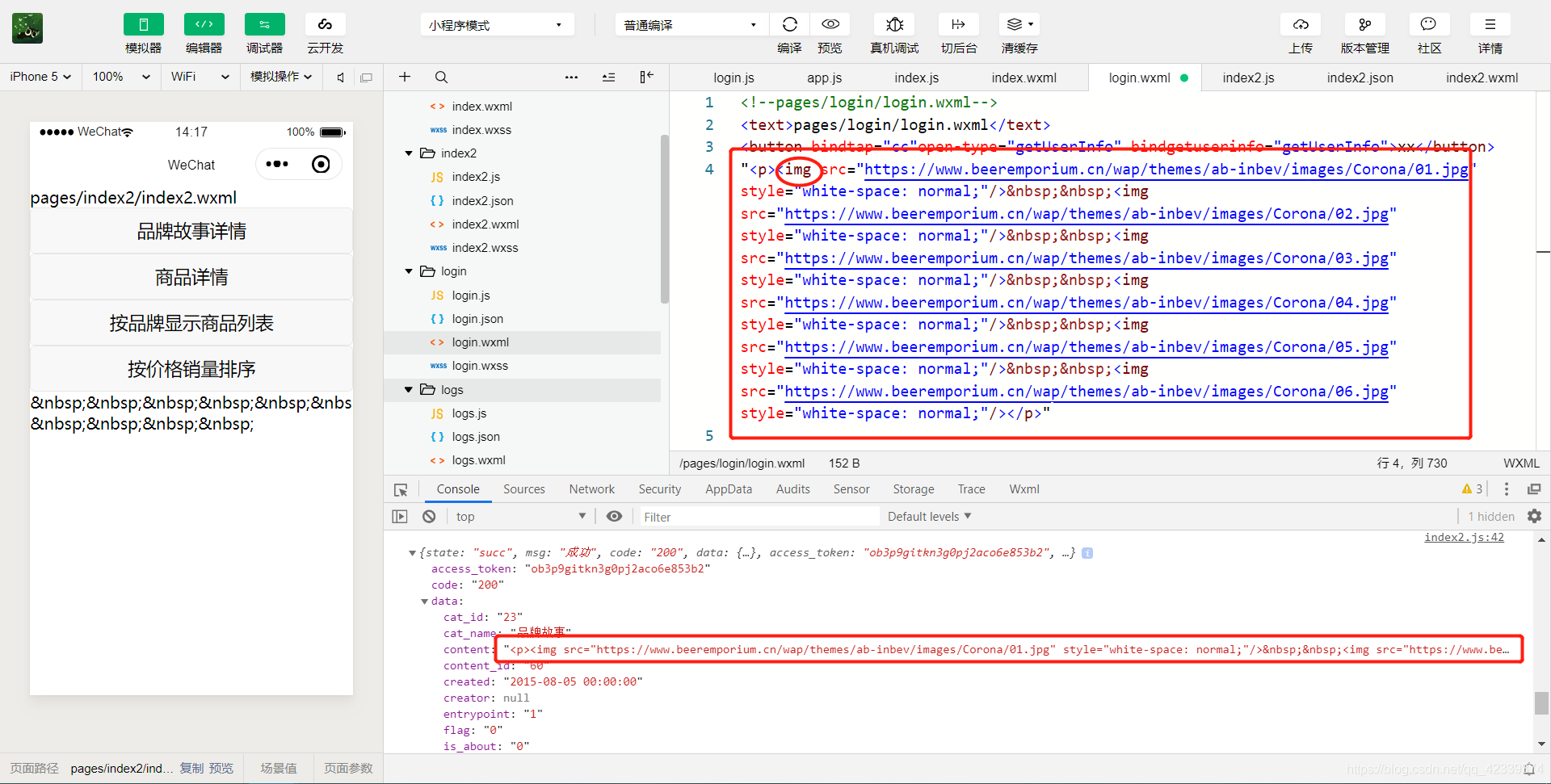Open the top context dropdown
The image size is (1551, 784).
point(520,517)
